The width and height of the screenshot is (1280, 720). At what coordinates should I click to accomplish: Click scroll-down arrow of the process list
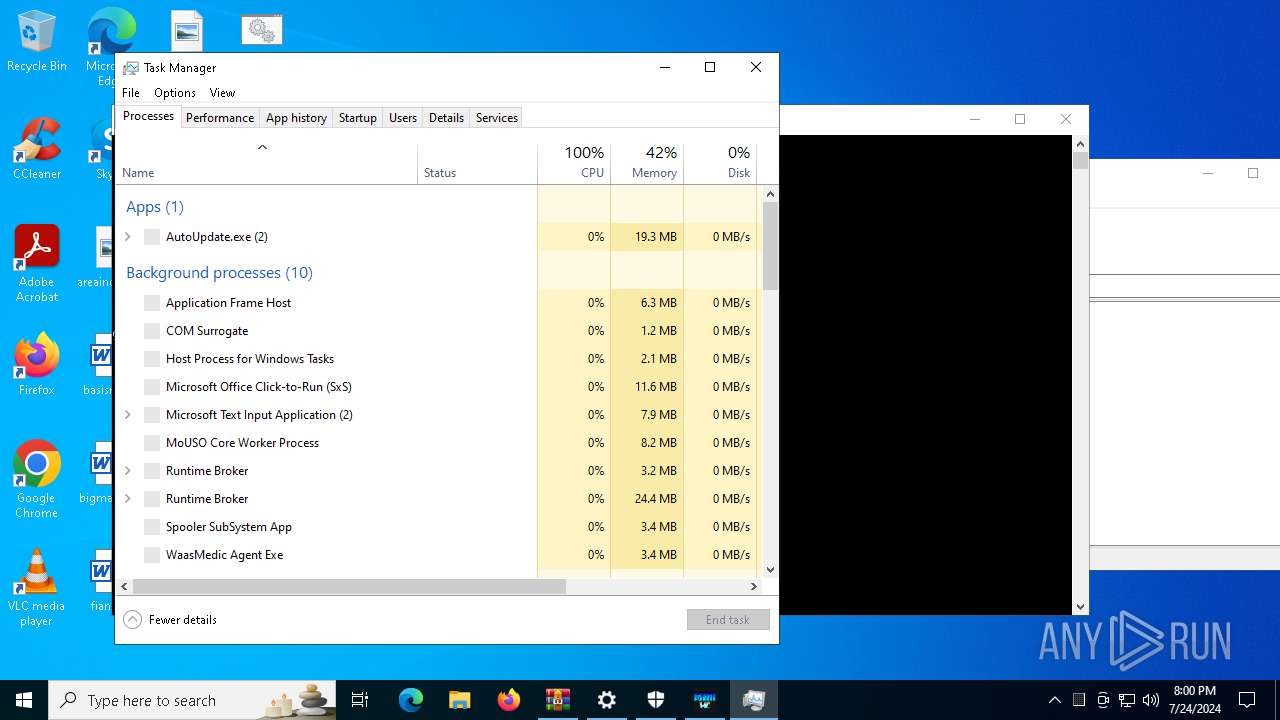coord(770,570)
